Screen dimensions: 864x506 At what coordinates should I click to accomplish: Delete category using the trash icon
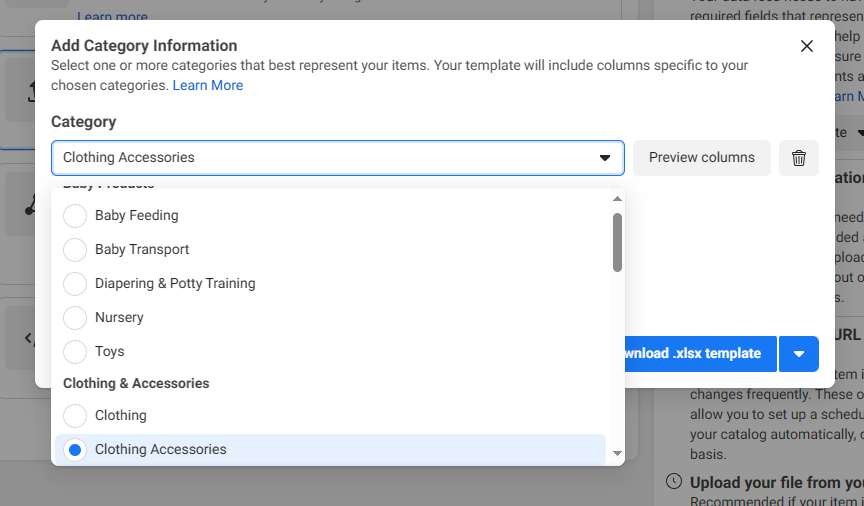[x=798, y=158]
